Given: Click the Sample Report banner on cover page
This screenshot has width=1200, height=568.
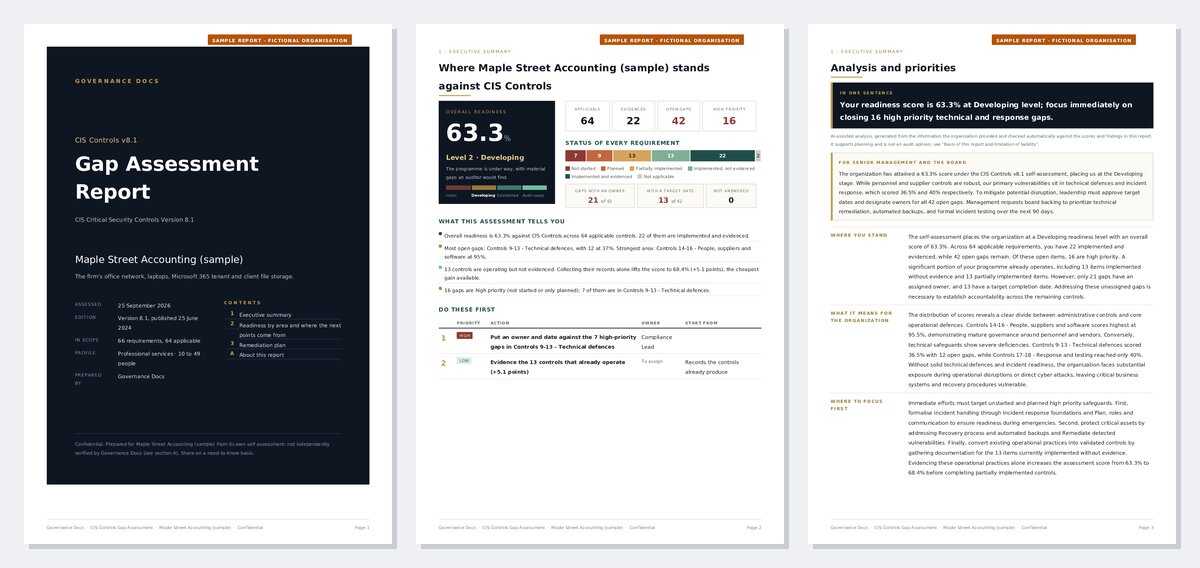Looking at the screenshot, I should coord(280,40).
